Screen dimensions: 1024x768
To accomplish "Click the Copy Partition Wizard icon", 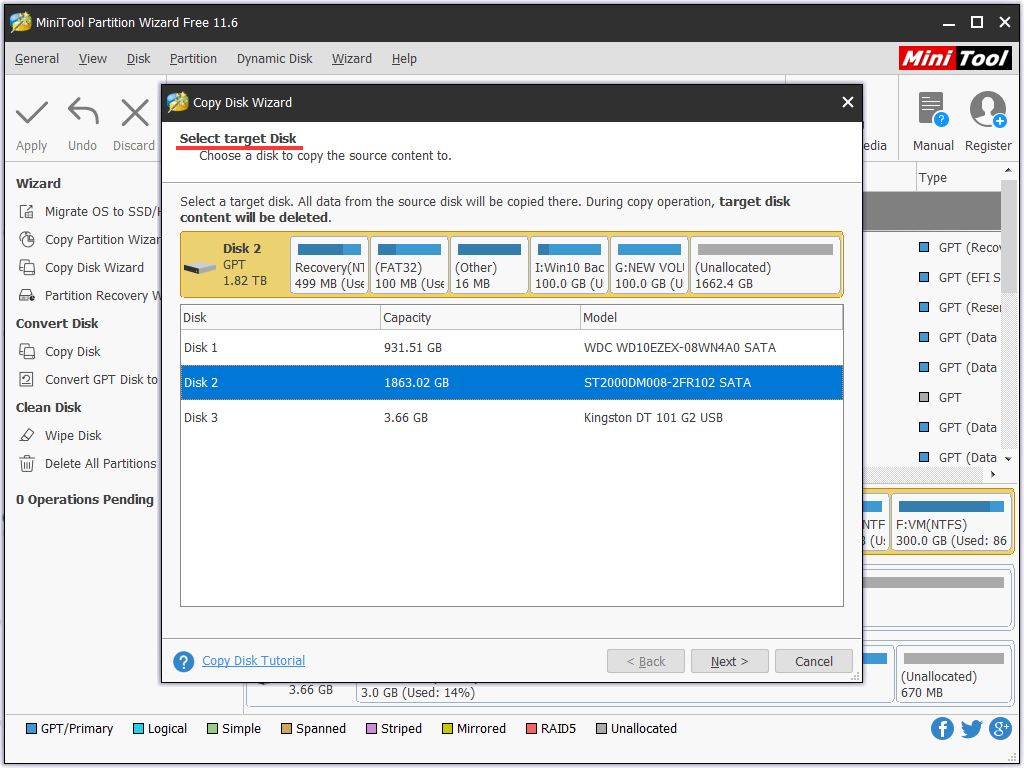I will (27, 240).
